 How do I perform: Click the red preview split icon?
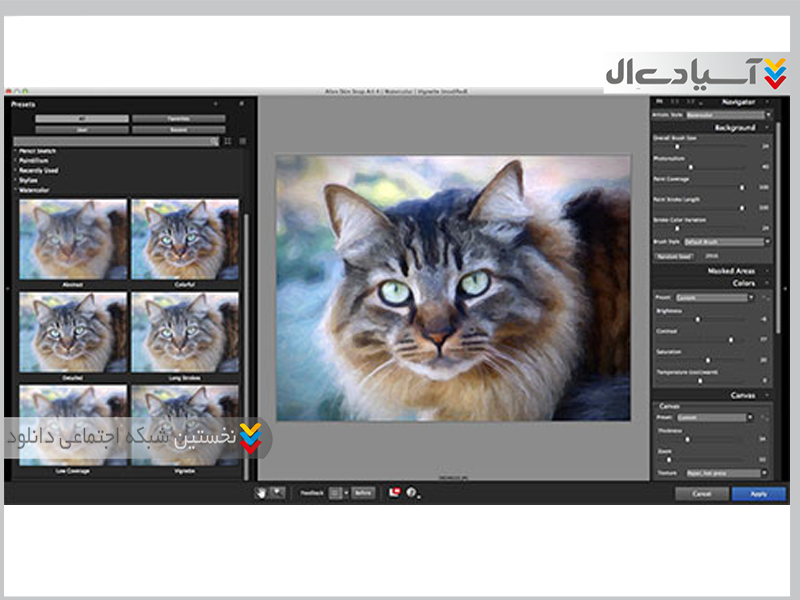tap(396, 493)
